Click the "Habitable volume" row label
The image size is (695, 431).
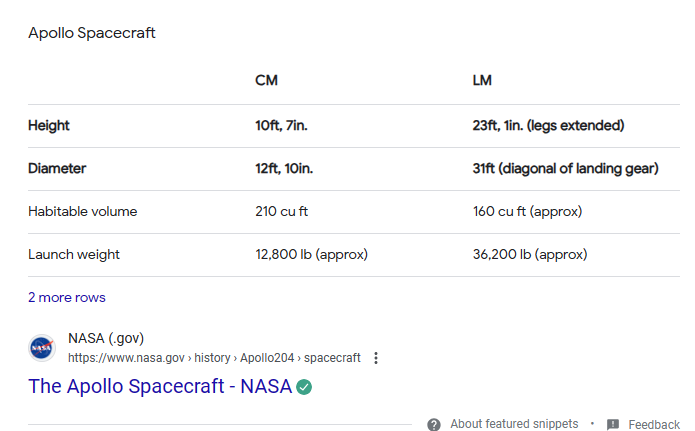[x=83, y=212]
